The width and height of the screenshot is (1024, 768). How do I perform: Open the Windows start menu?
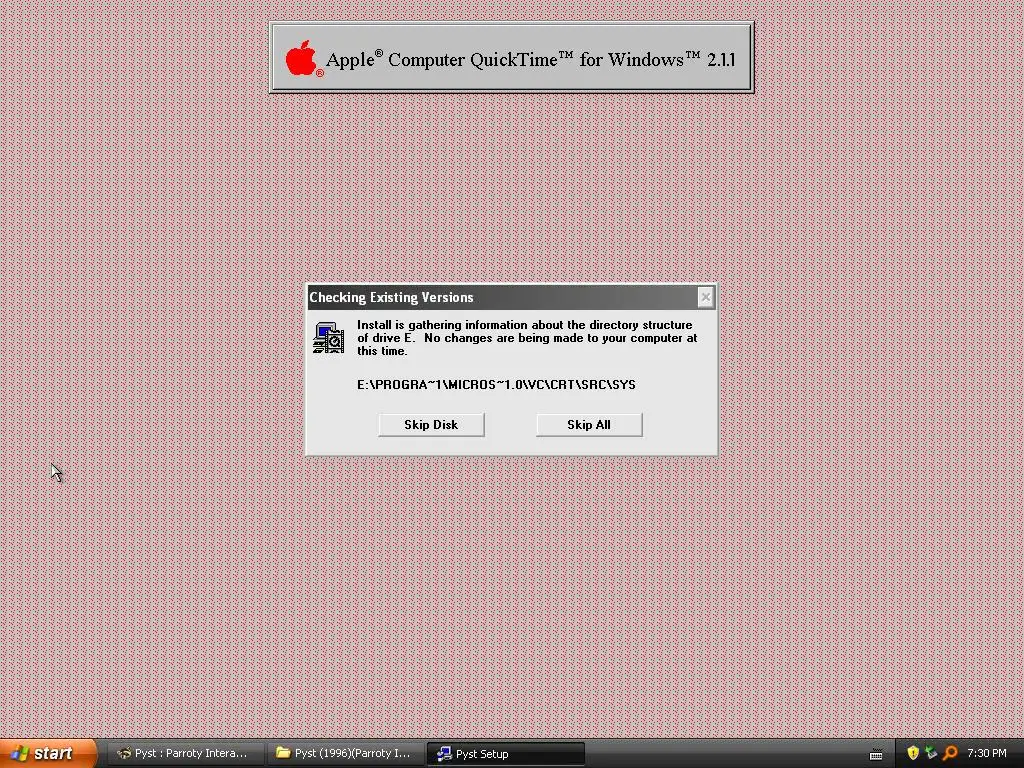click(48, 753)
